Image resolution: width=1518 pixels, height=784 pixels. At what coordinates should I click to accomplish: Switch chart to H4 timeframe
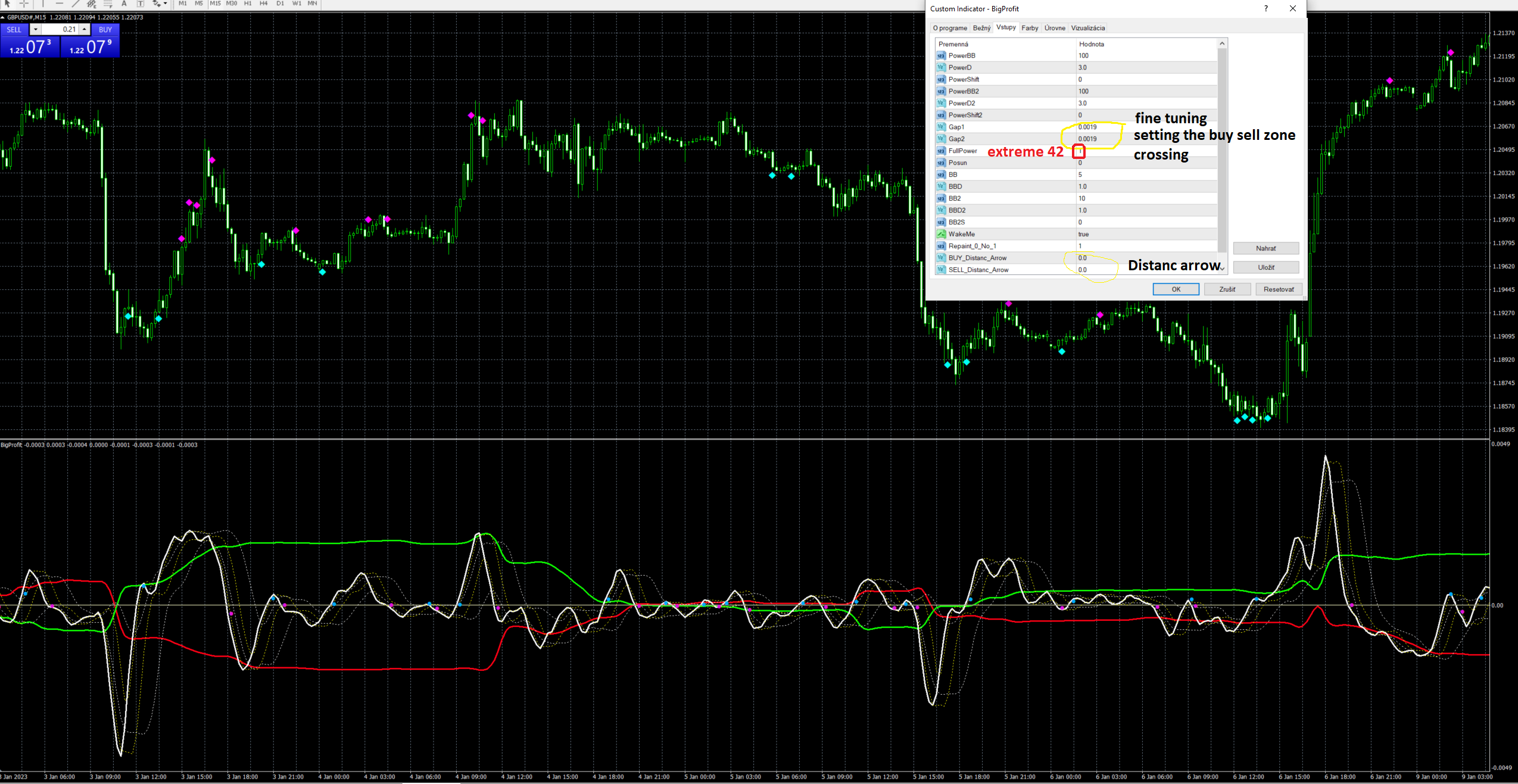tap(264, 4)
